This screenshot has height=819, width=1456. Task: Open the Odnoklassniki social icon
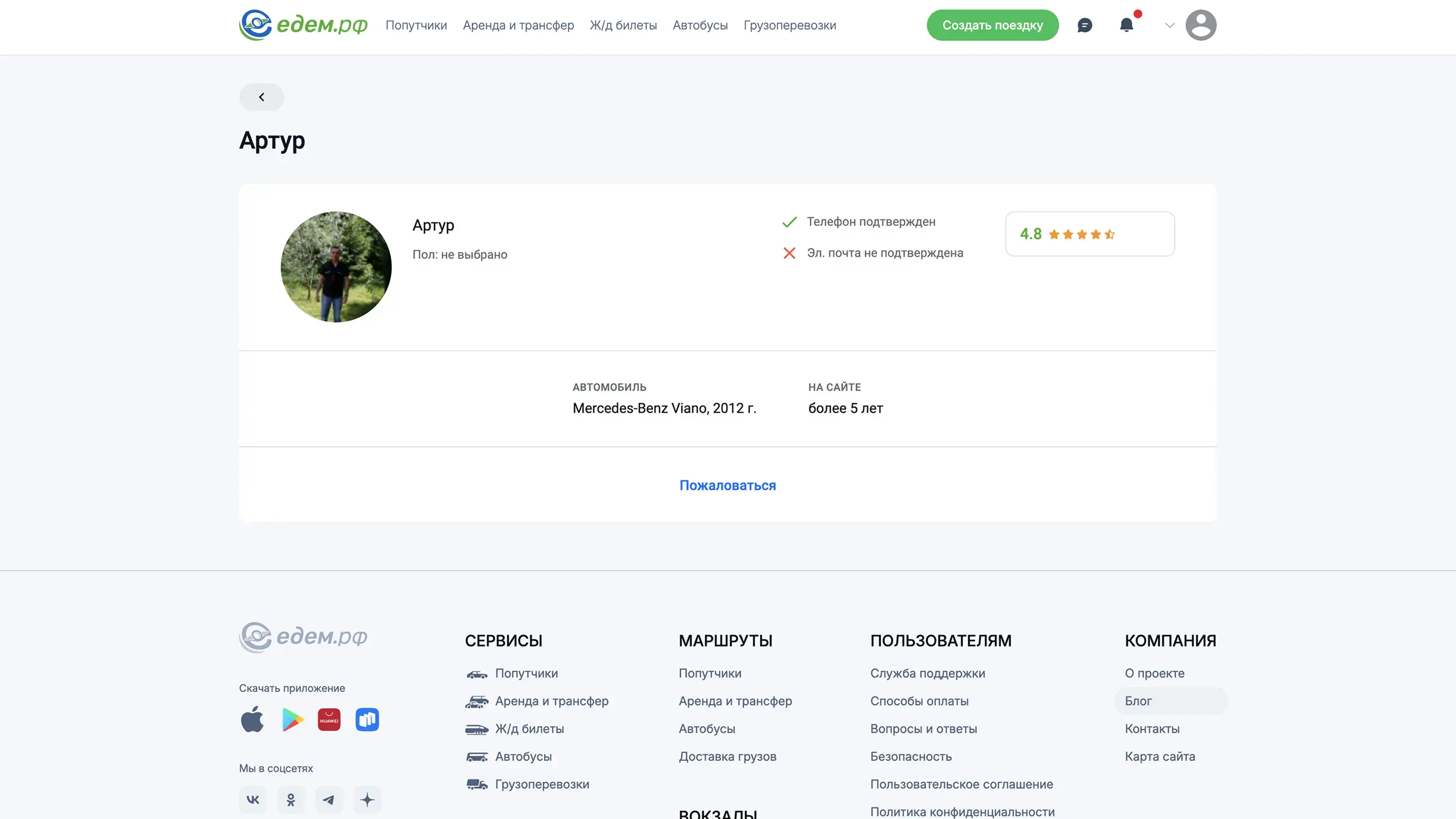click(x=291, y=799)
